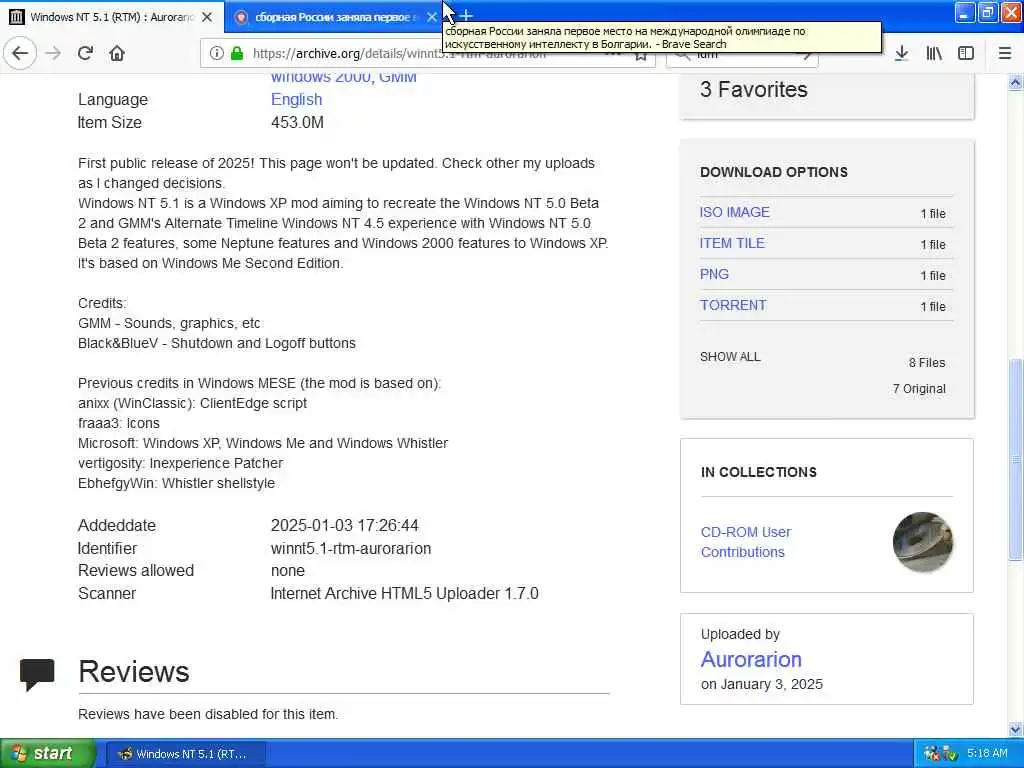
Task: Click 'EbhefgyWin: Whistler shellstyle' credit line
Action: pos(176,483)
